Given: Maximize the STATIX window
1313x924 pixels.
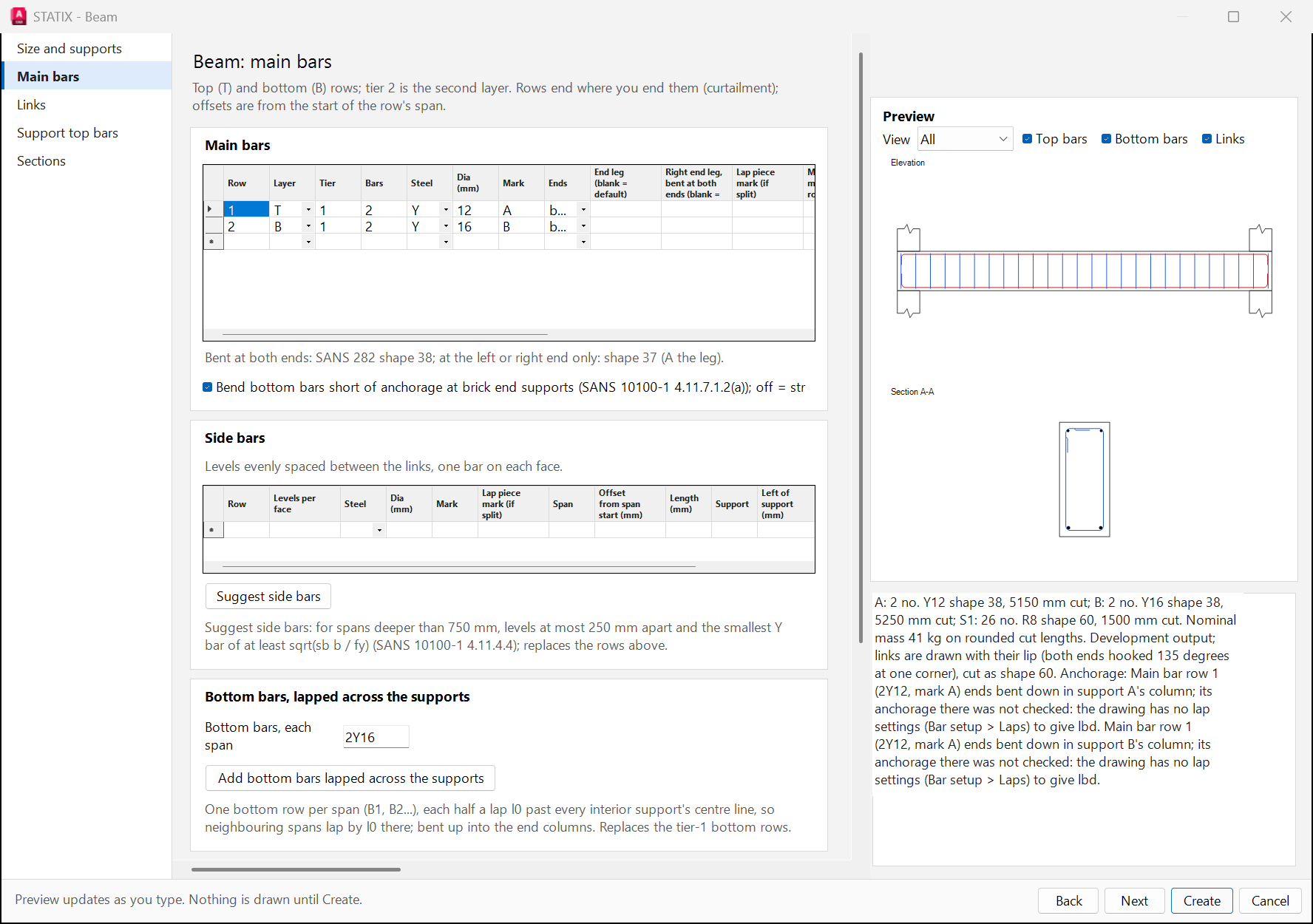Looking at the screenshot, I should 1233,16.
